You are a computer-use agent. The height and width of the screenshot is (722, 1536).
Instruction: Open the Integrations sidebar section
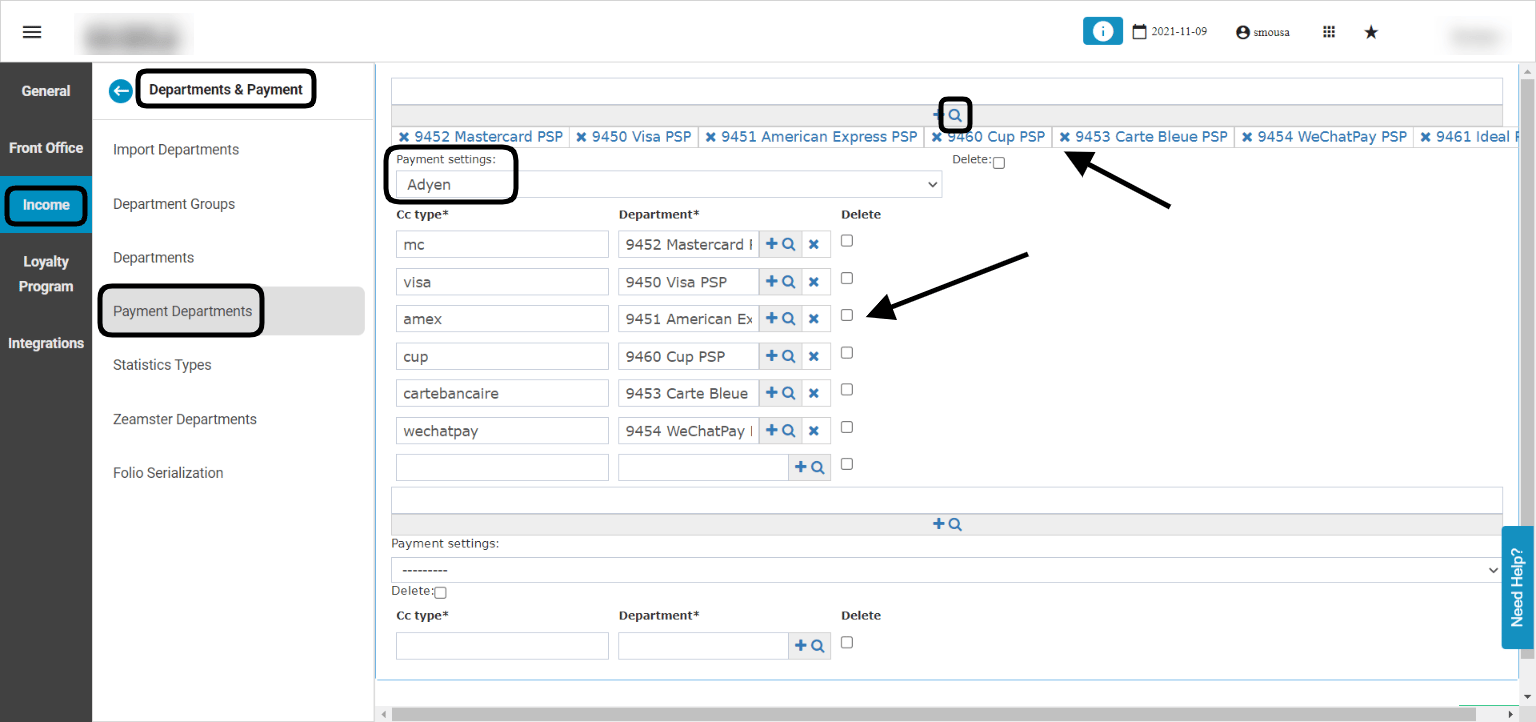click(x=46, y=343)
